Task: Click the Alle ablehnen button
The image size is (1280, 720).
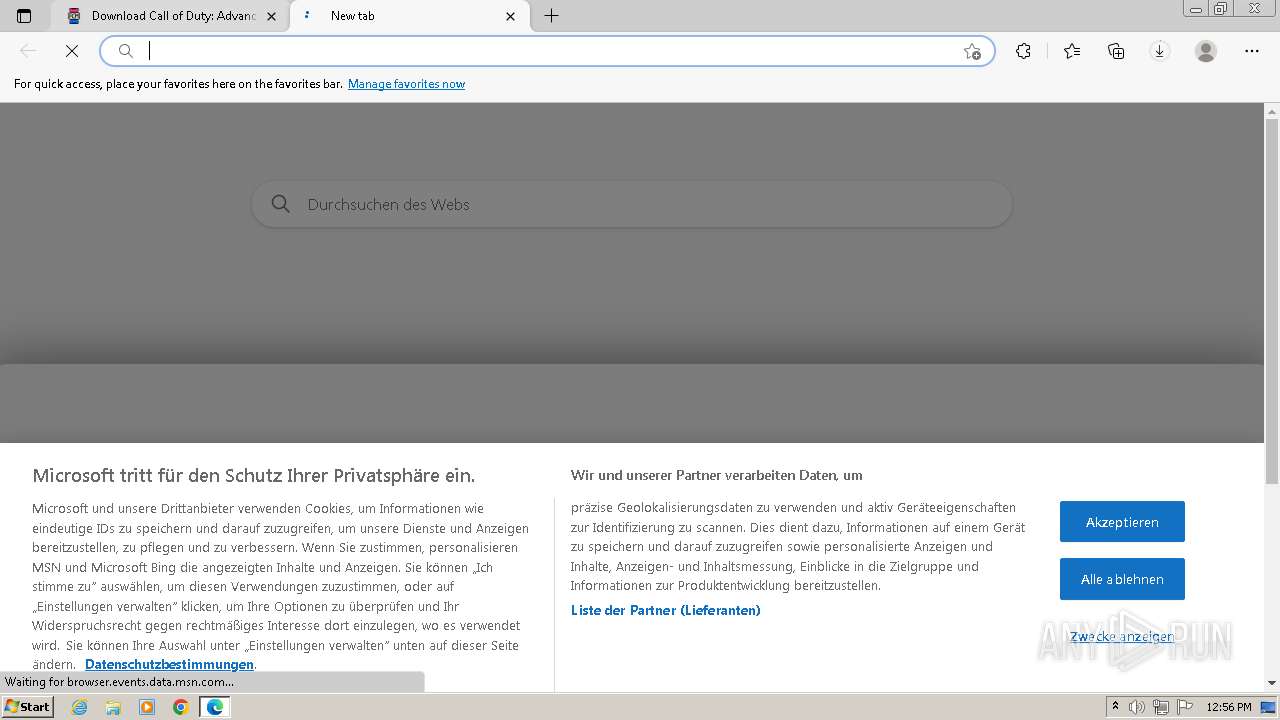Action: (x=1122, y=579)
